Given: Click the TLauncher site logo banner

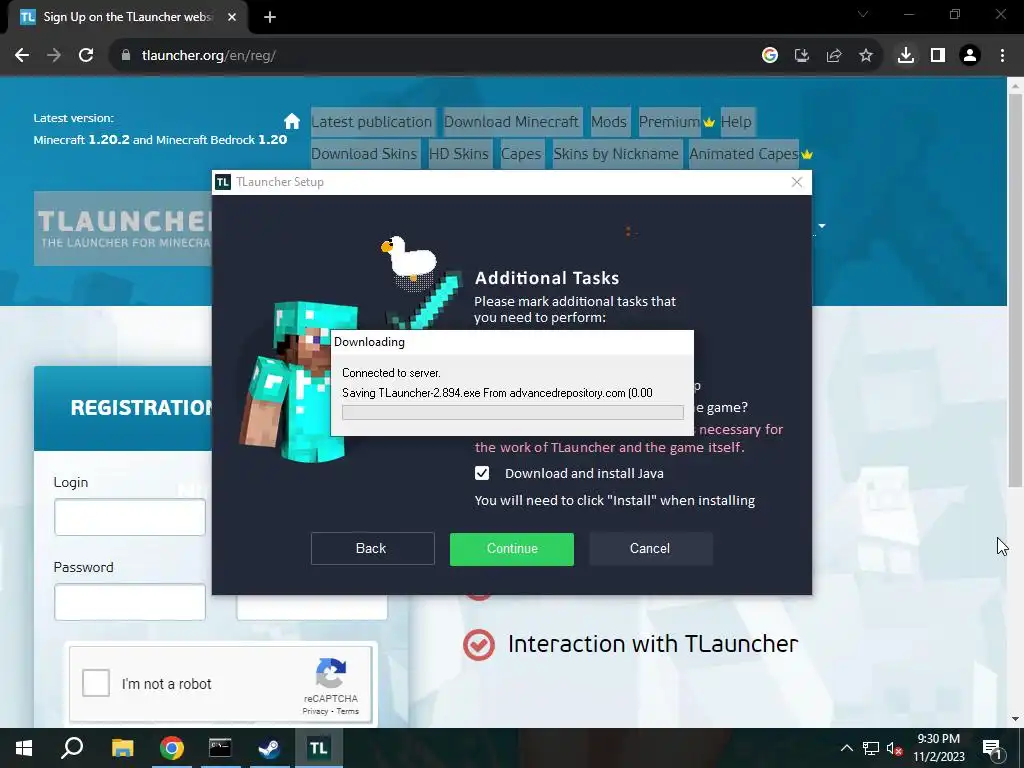Looking at the screenshot, I should point(123,229).
